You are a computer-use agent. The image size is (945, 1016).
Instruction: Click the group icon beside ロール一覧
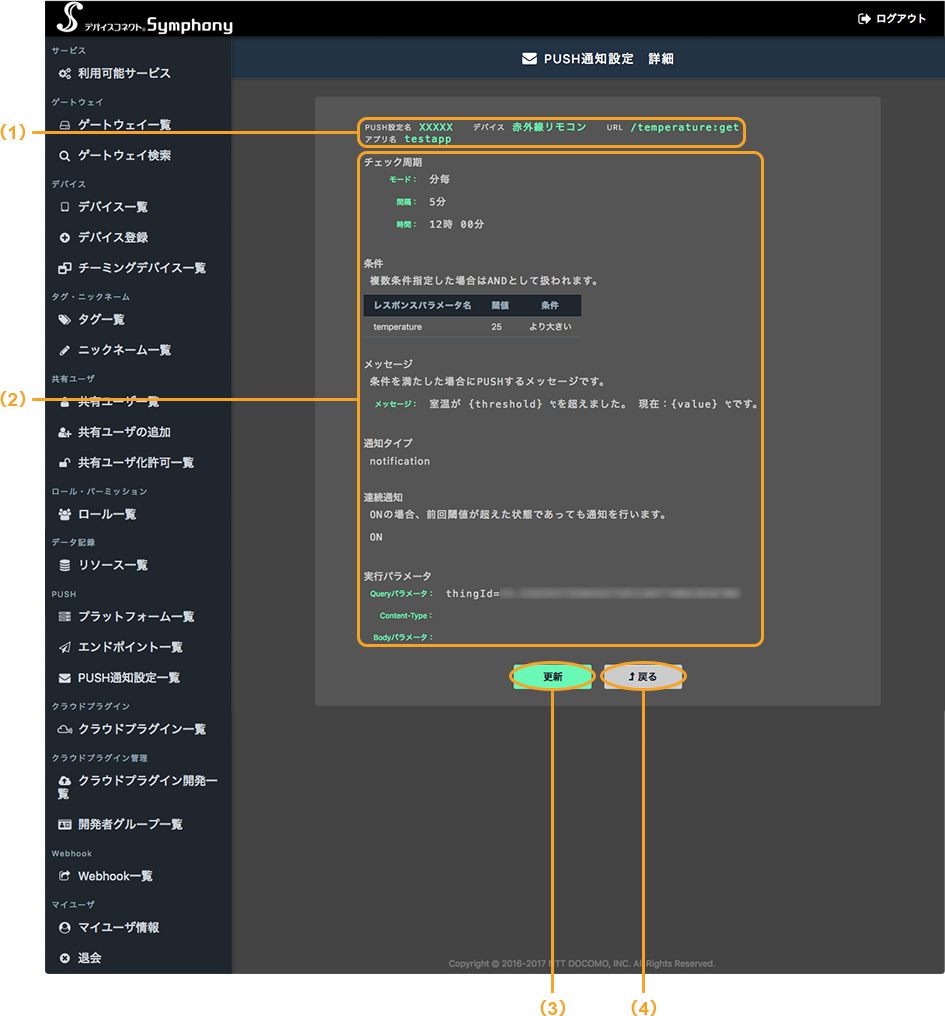[x=65, y=514]
